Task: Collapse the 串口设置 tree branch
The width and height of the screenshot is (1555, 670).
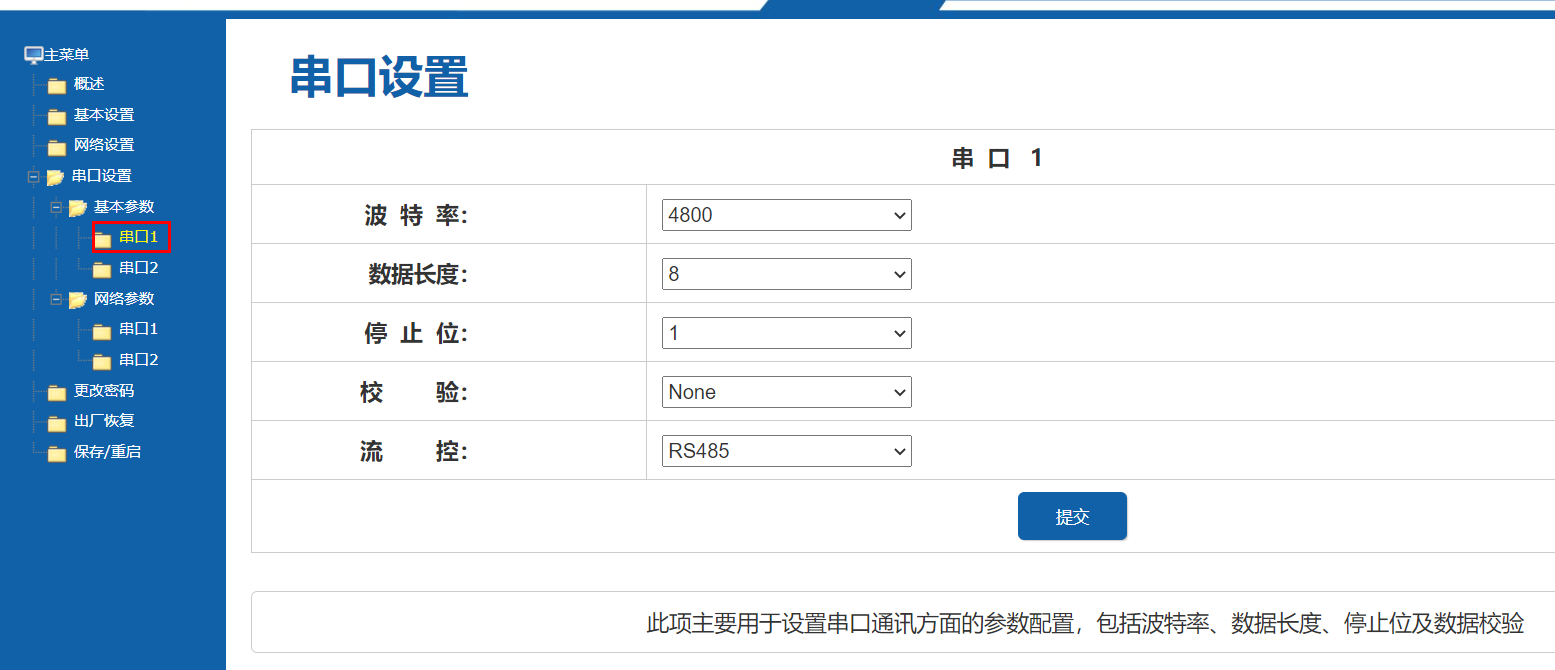Action: click(x=31, y=176)
